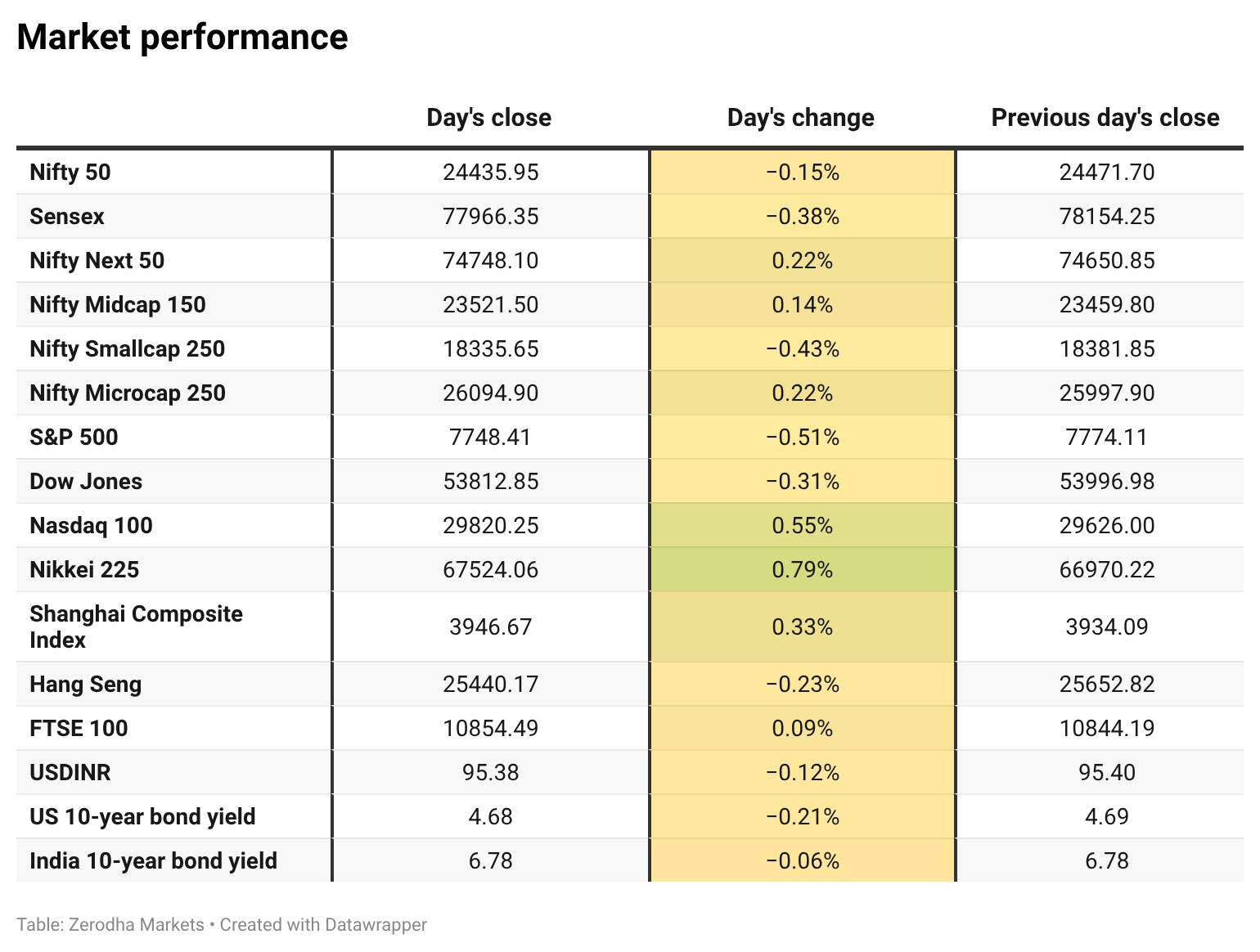Select the USDINR row label
The image size is (1260, 952).
[x=70, y=773]
